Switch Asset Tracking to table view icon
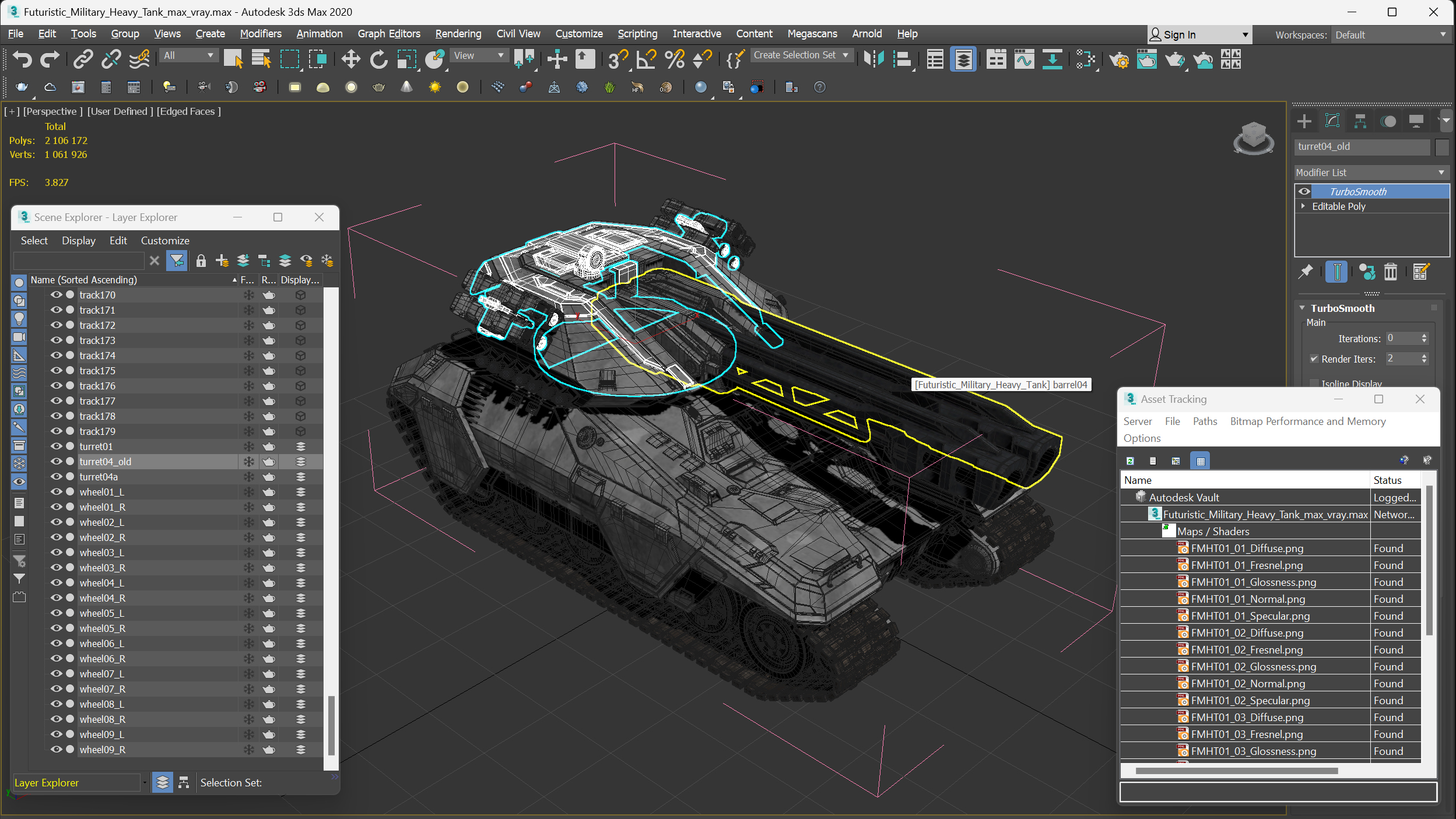 coord(1200,461)
